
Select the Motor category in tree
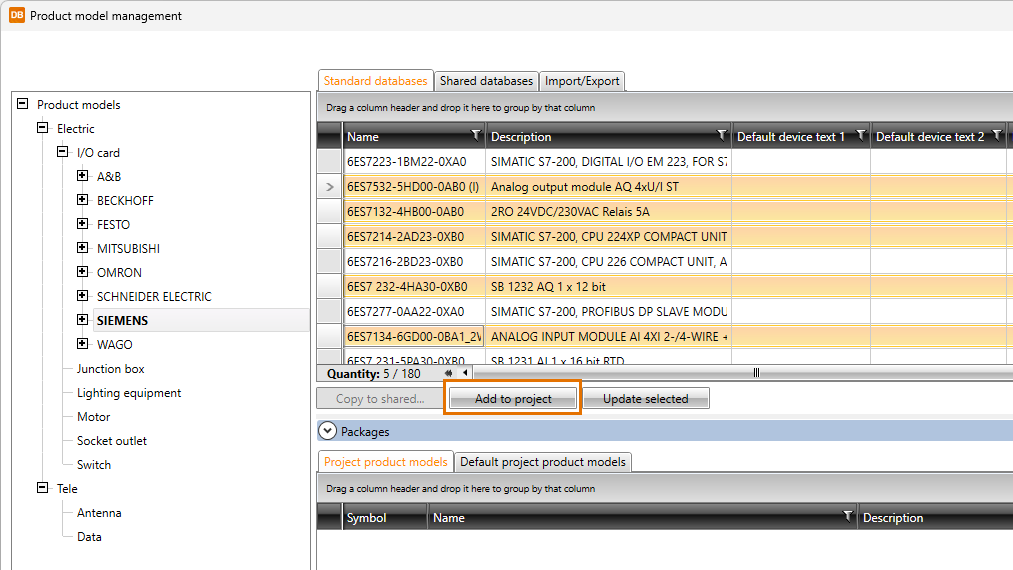pyautogui.click(x=94, y=417)
